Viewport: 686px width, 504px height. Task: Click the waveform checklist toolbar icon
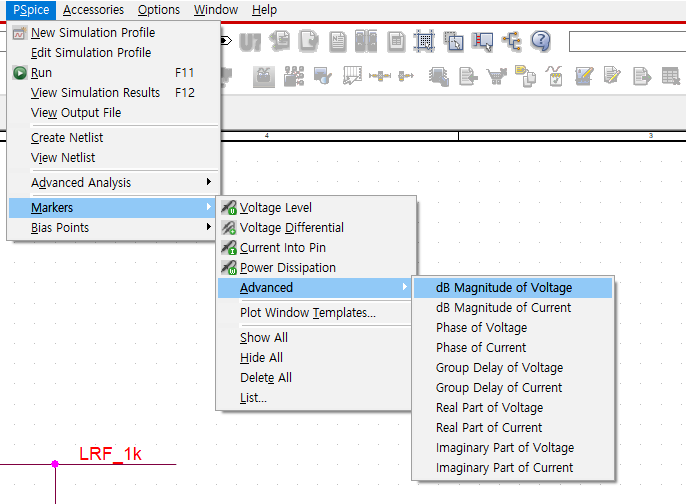click(x=555, y=76)
